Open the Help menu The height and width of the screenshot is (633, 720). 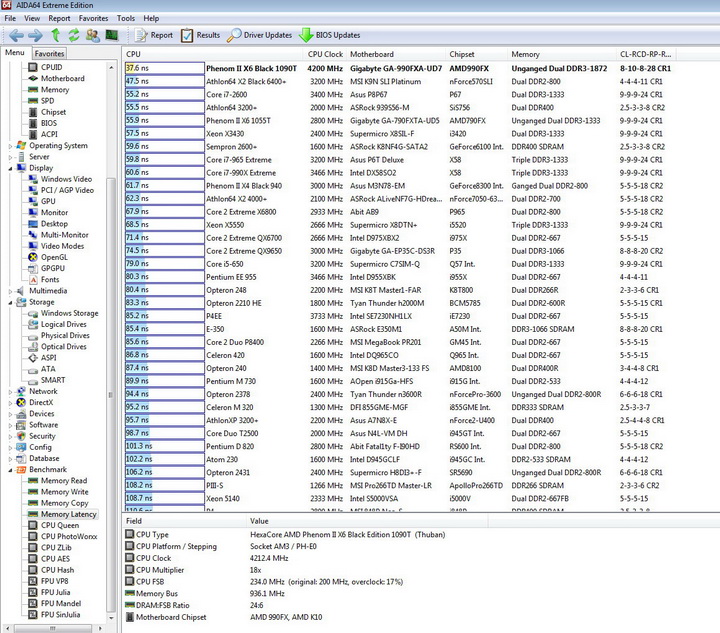(x=151, y=18)
